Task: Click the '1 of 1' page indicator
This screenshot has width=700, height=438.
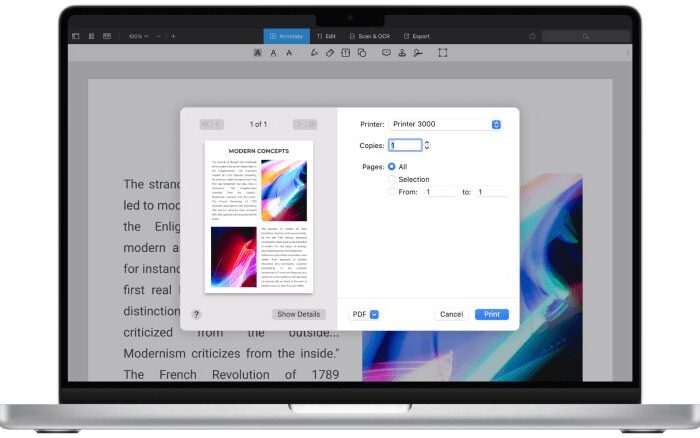Action: [258, 124]
